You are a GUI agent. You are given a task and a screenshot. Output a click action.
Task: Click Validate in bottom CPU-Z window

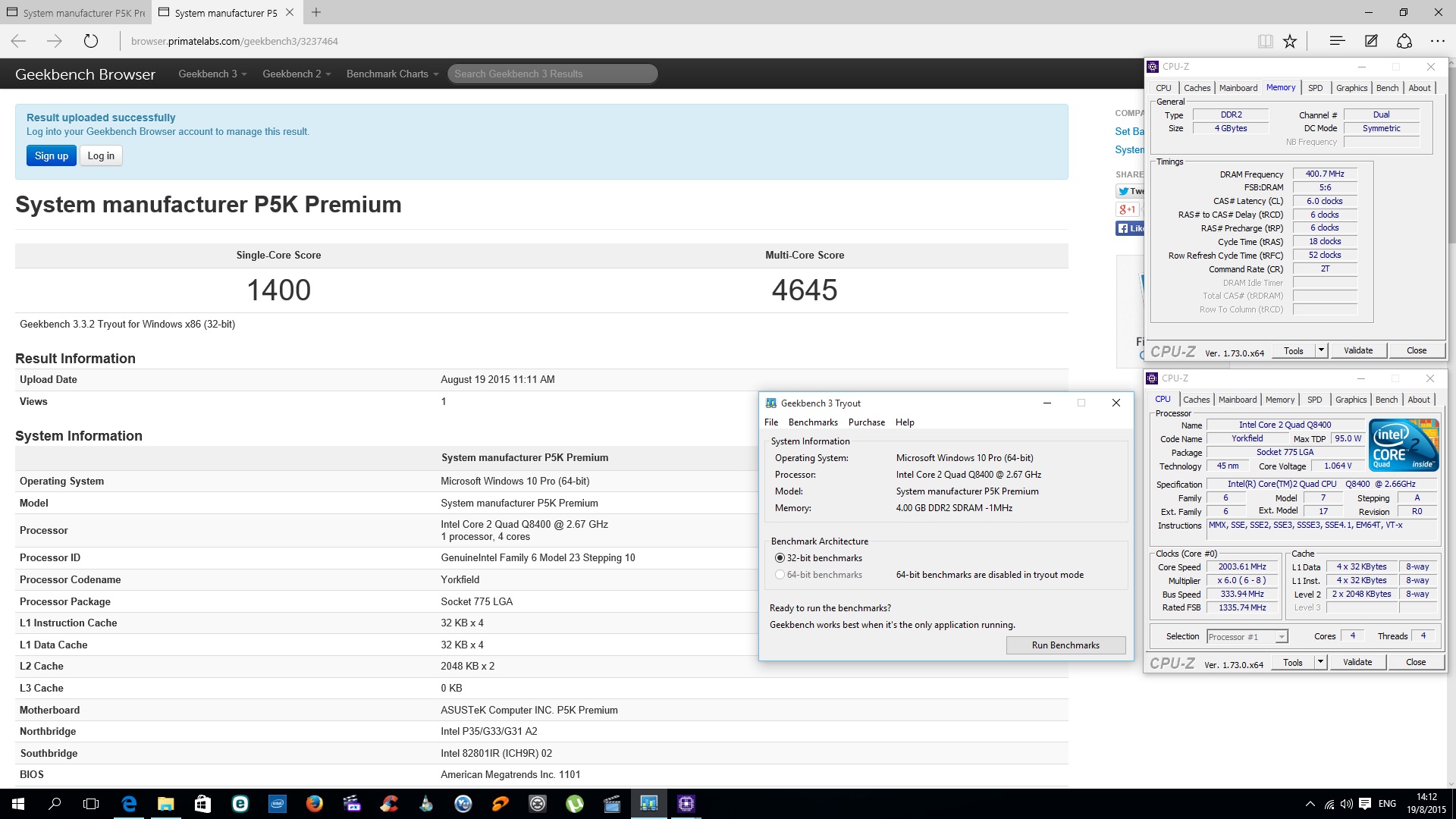click(x=1357, y=662)
